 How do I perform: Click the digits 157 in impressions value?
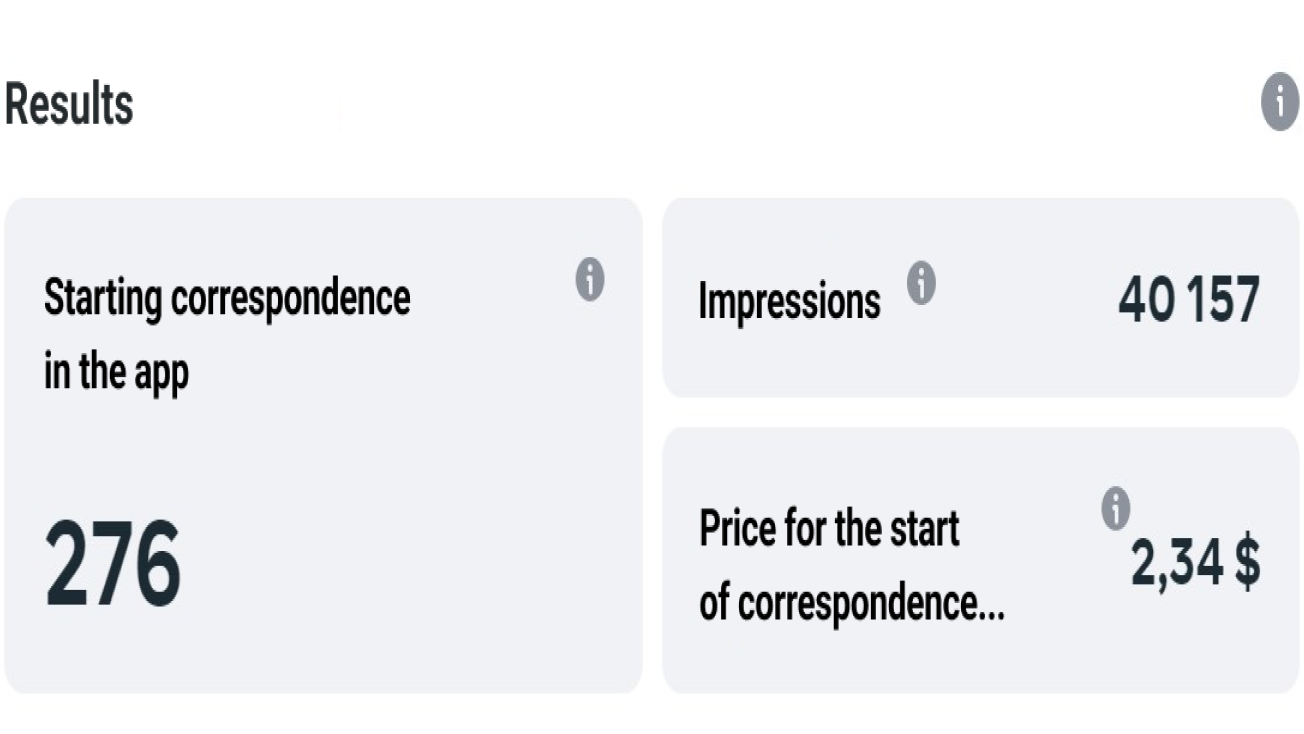[x=1222, y=299]
